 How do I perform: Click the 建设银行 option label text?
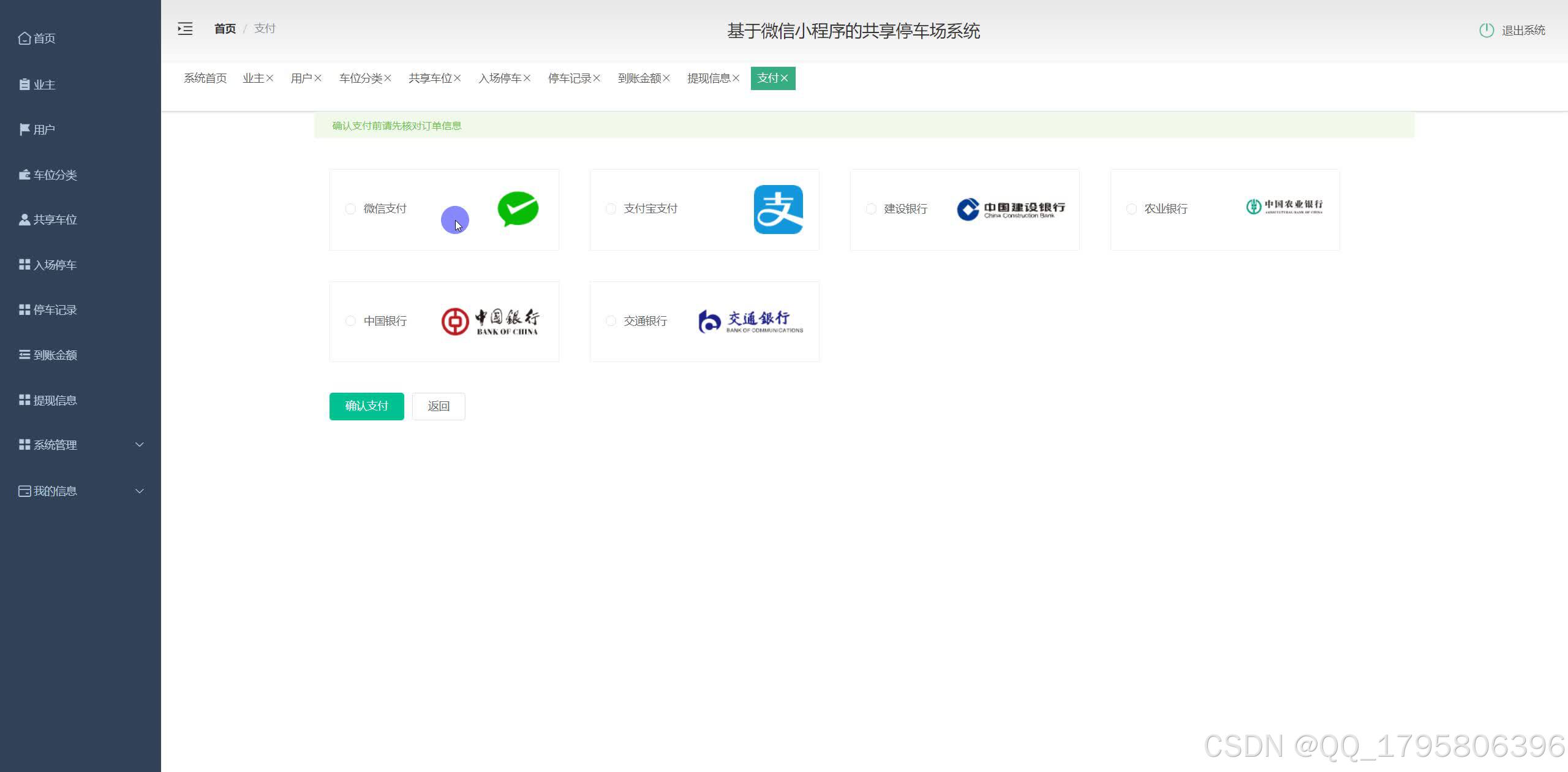[x=905, y=209]
